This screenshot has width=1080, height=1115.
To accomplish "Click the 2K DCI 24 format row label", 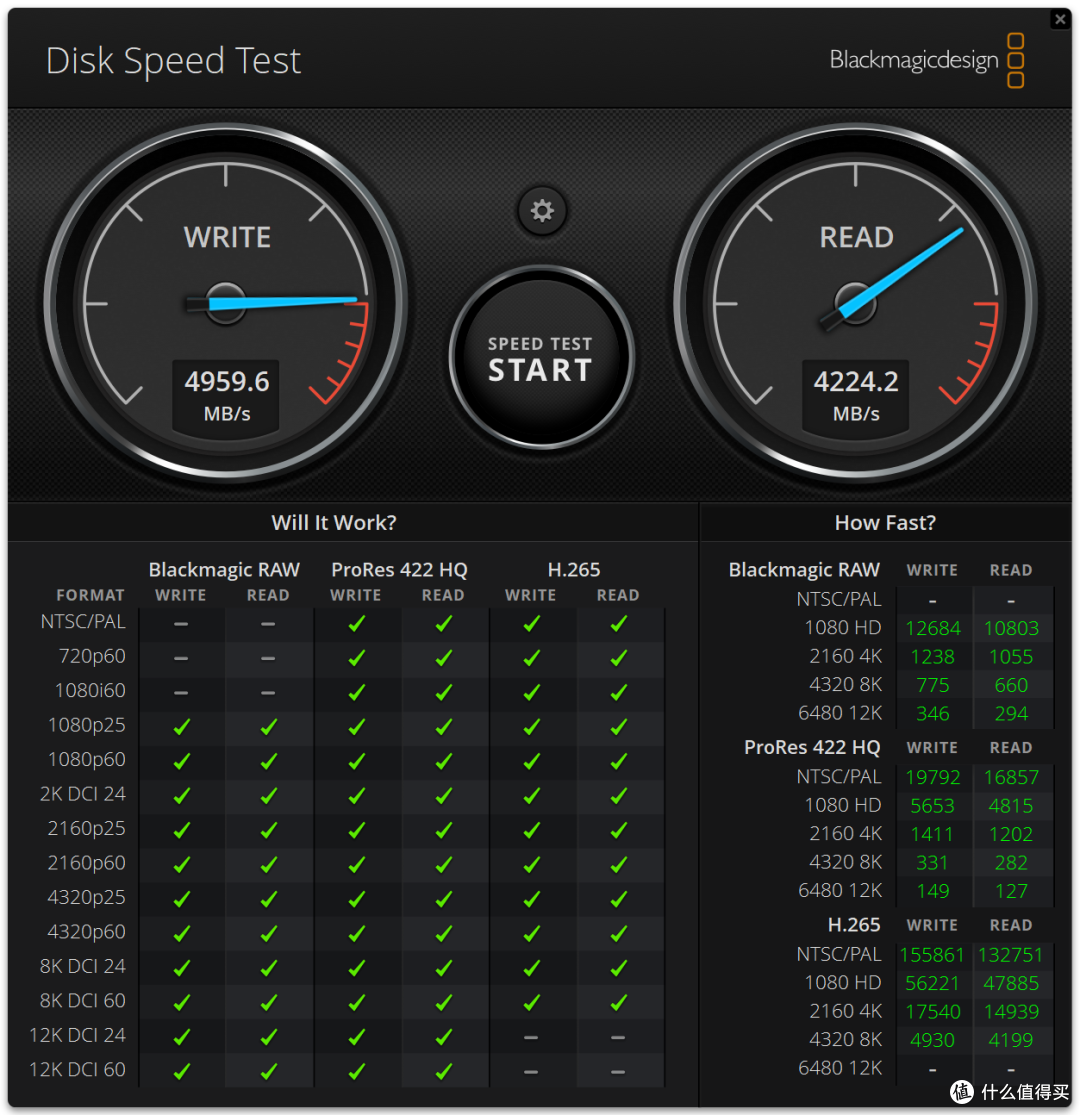I will [82, 794].
